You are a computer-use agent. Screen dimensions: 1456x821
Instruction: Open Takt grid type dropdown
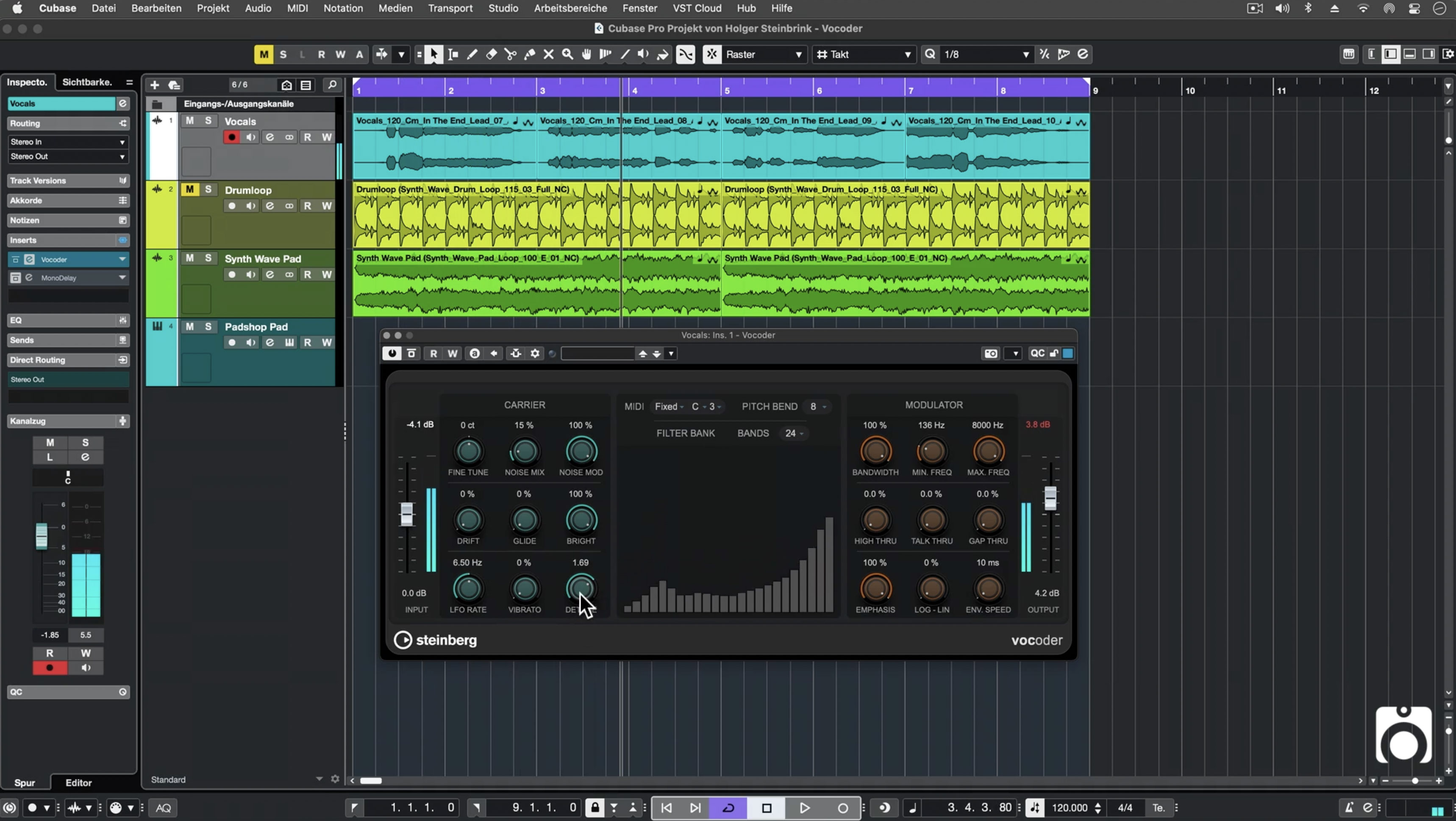pos(864,54)
